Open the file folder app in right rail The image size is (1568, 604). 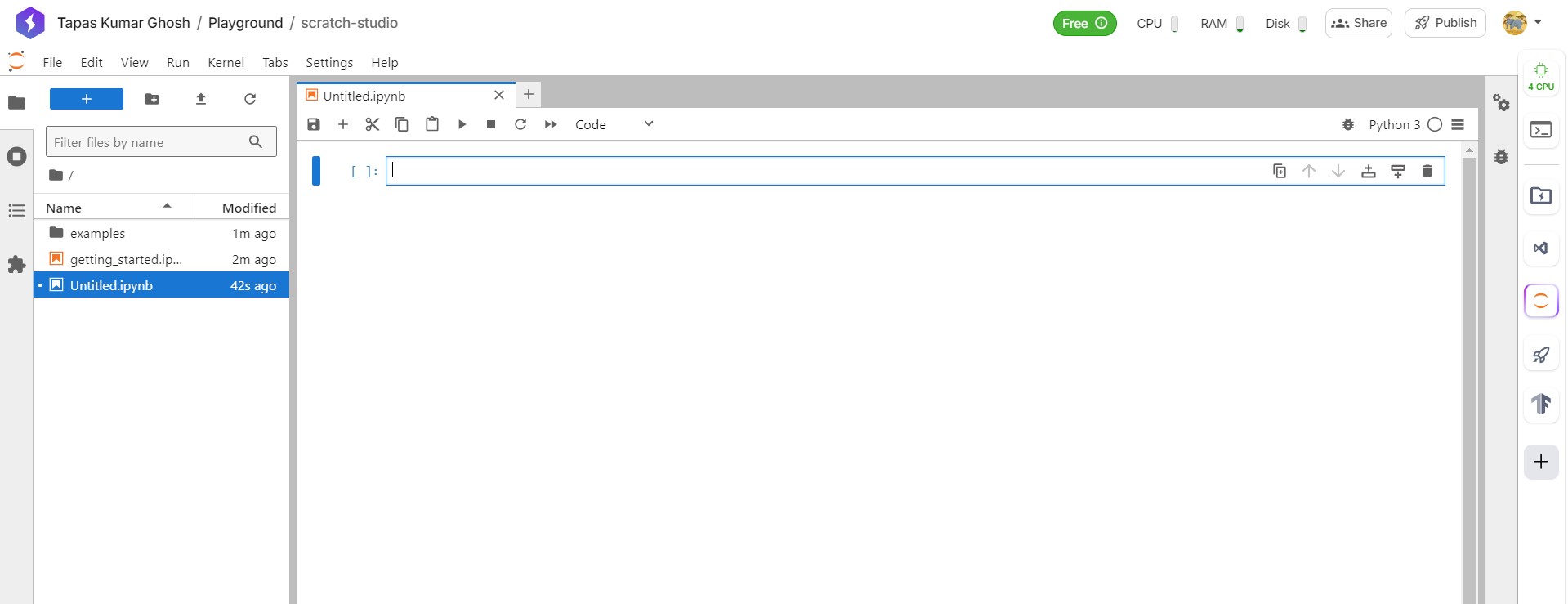pos(1541,195)
